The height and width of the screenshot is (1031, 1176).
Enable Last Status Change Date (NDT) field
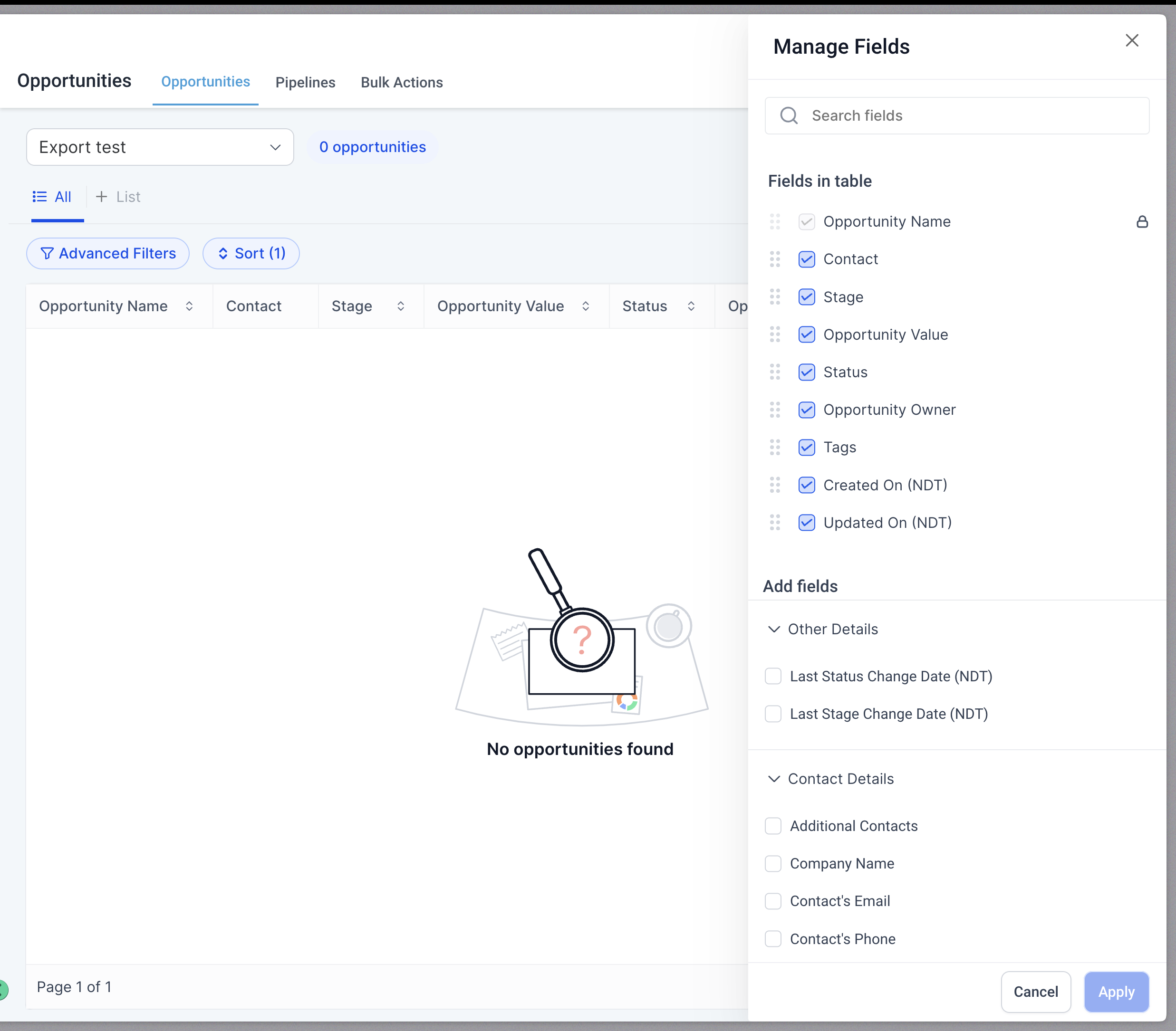pos(773,676)
